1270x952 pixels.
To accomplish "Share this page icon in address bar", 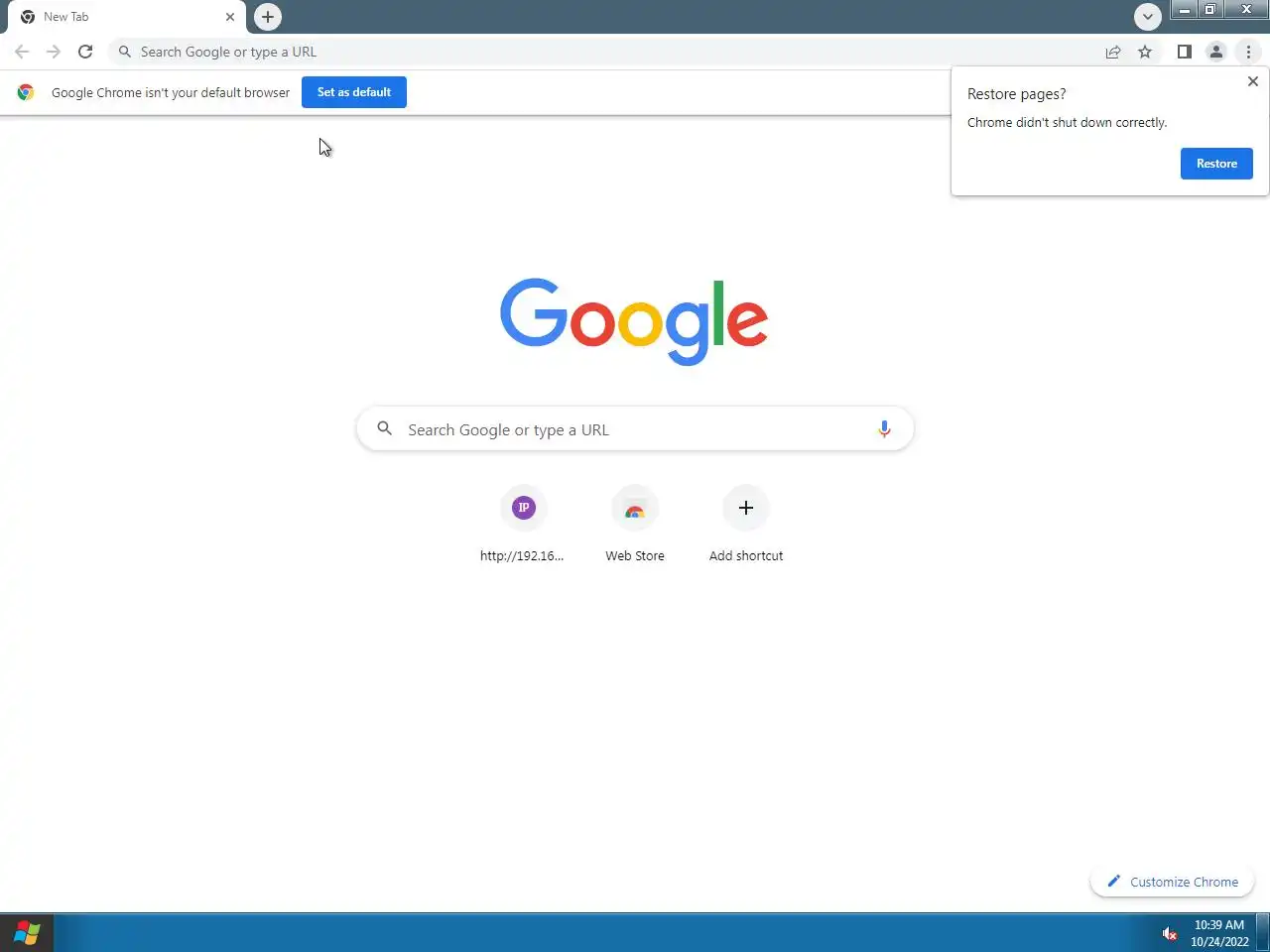I will [1113, 52].
